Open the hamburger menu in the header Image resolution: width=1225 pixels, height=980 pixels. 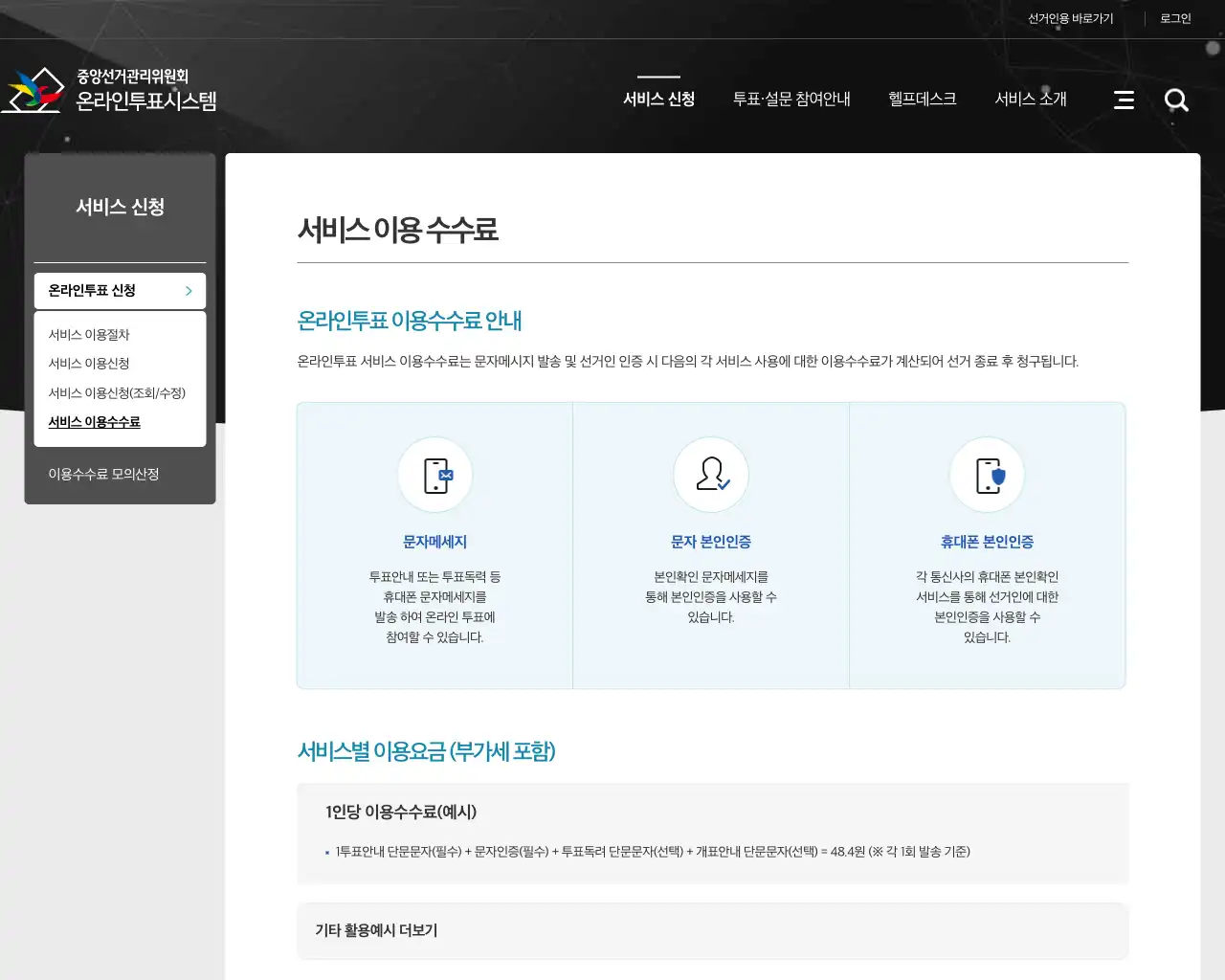pos(1124,100)
